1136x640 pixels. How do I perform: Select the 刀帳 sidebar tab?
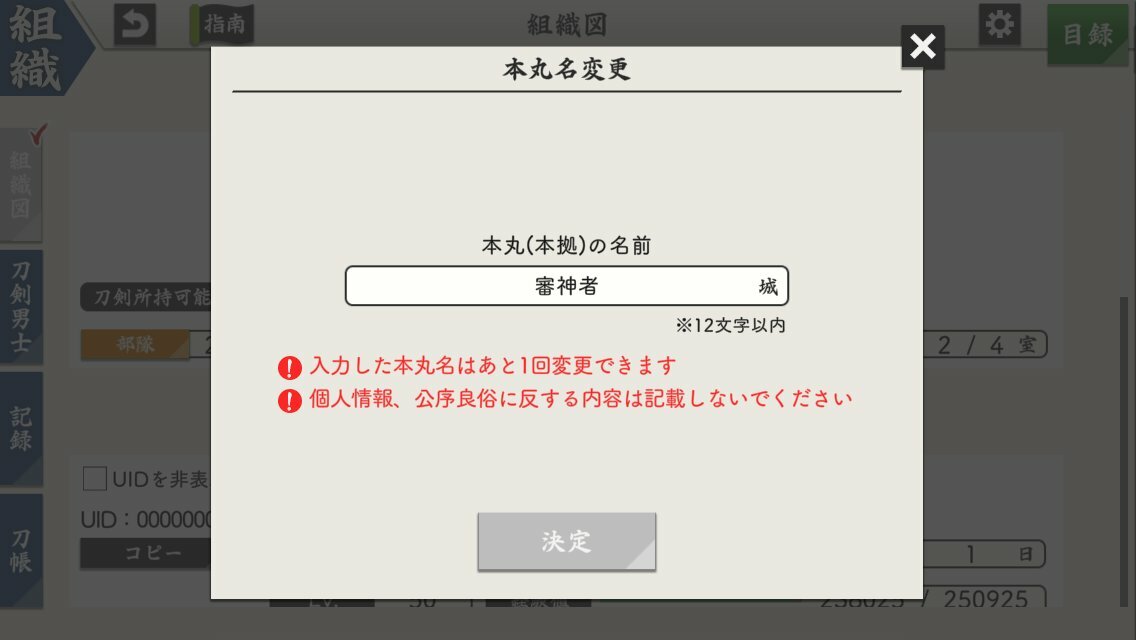(x=21, y=550)
